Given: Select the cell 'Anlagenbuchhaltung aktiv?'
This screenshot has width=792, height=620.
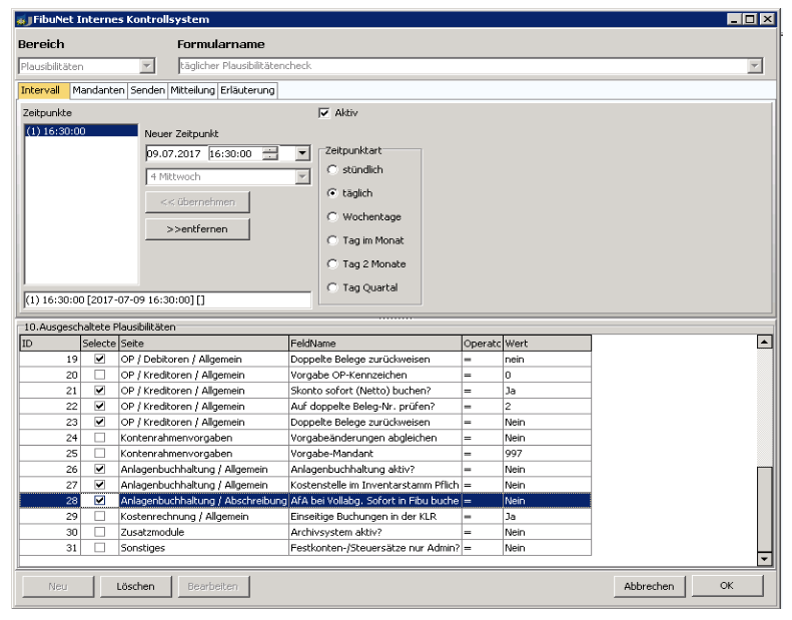Looking at the screenshot, I should click(x=375, y=468).
